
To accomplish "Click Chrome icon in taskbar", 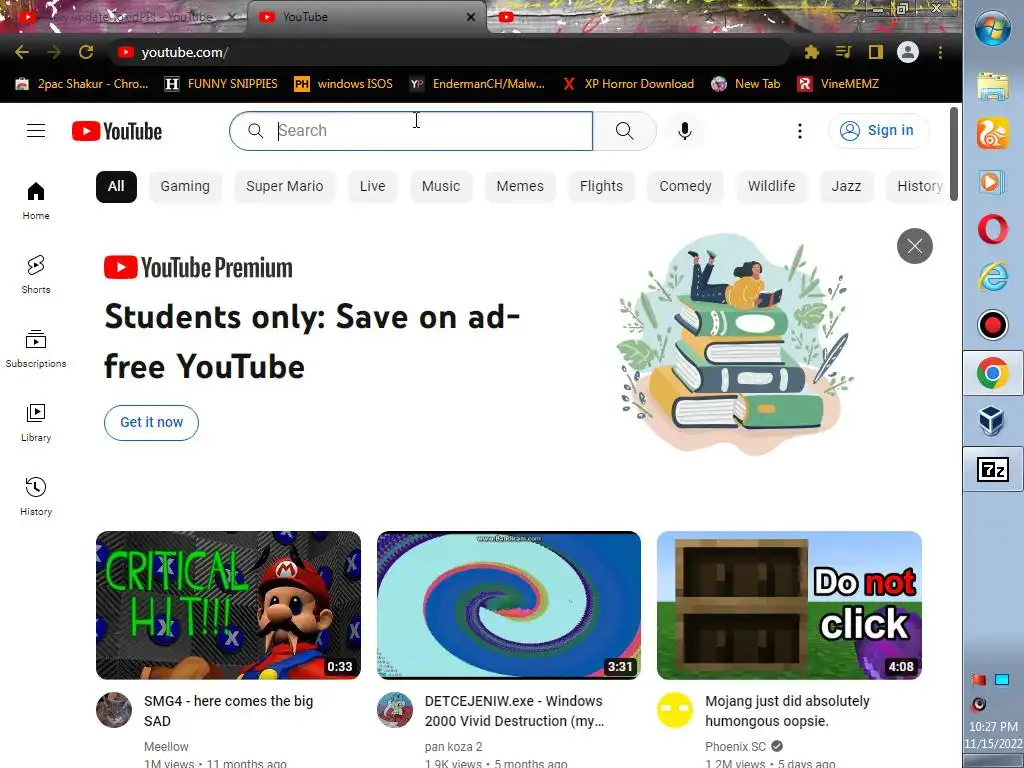I will pos(993,373).
